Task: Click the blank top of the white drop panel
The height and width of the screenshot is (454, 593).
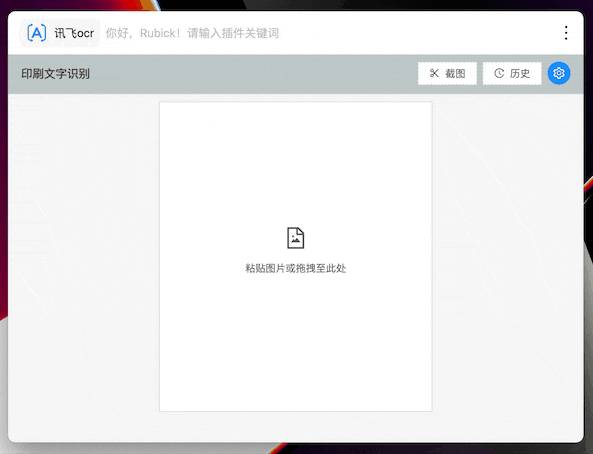Action: (x=295, y=151)
